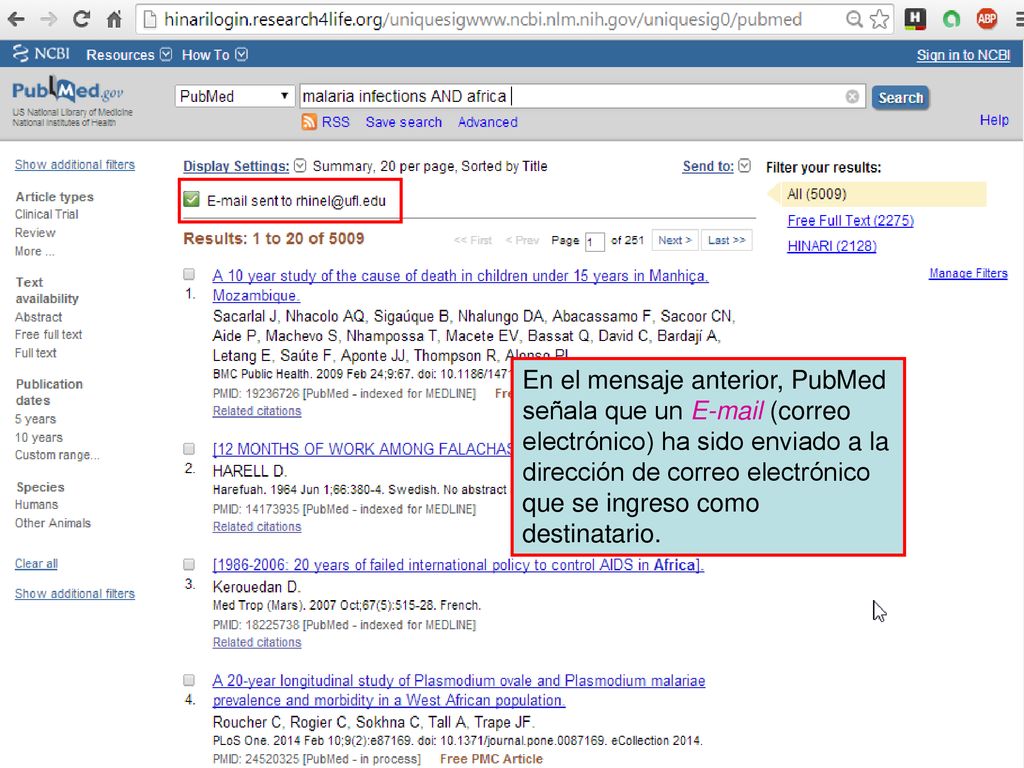Image resolution: width=1024 pixels, height=768 pixels.
Task: Open the 1986-2006 AIDS policy article
Action: pyautogui.click(x=458, y=565)
